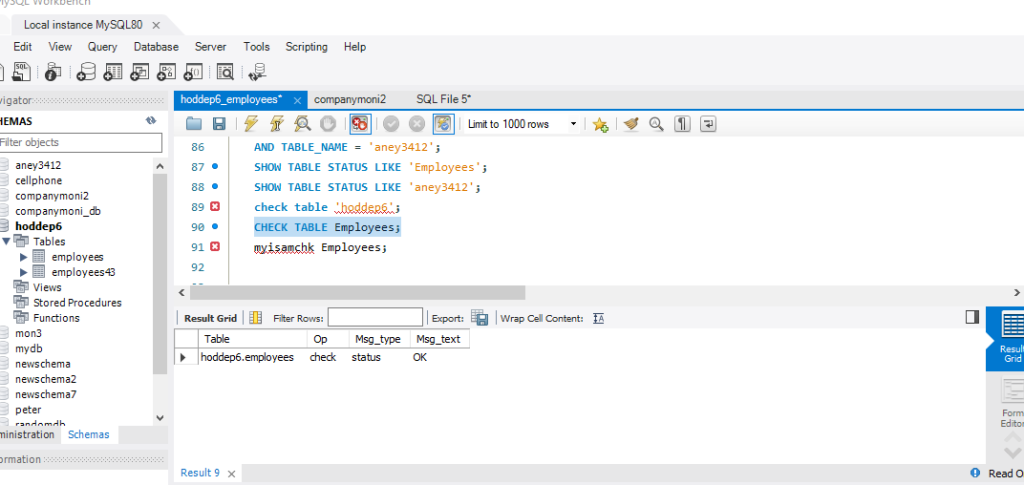Toggle invisible characters display
Viewport: 1024px width, 485px height.
[x=682, y=124]
